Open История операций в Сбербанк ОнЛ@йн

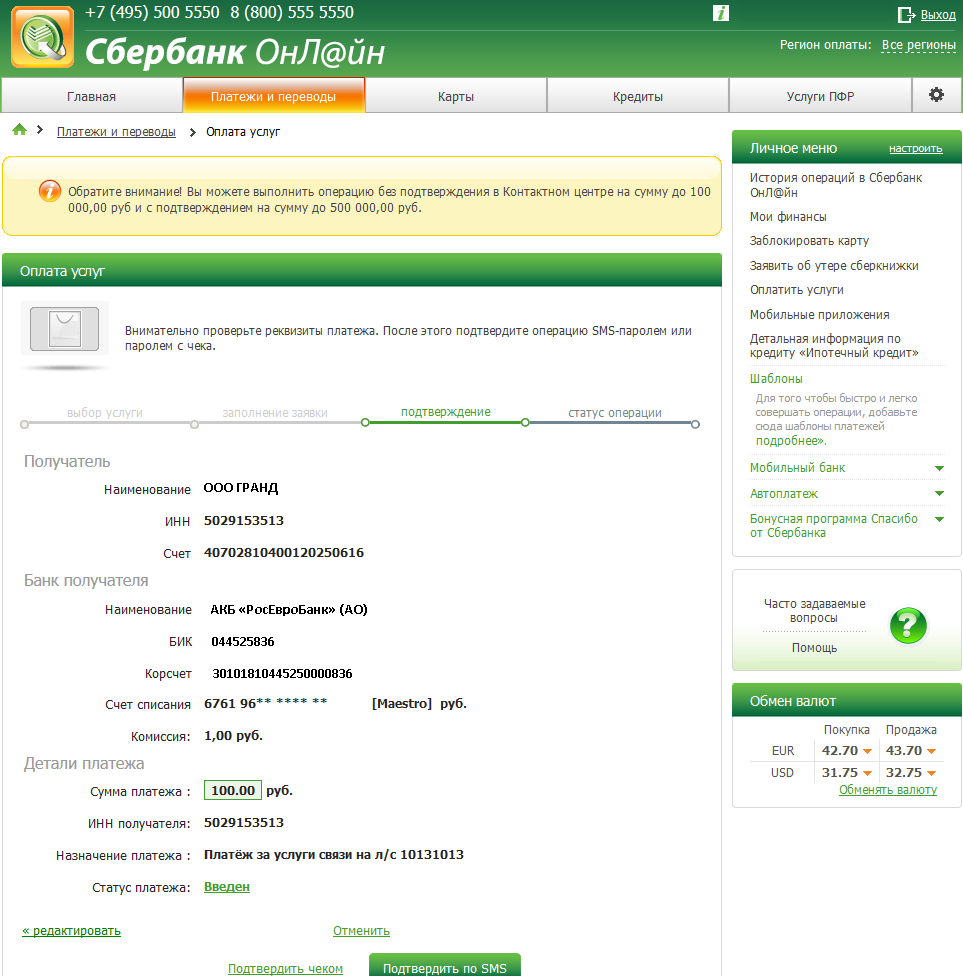pyautogui.click(x=836, y=185)
